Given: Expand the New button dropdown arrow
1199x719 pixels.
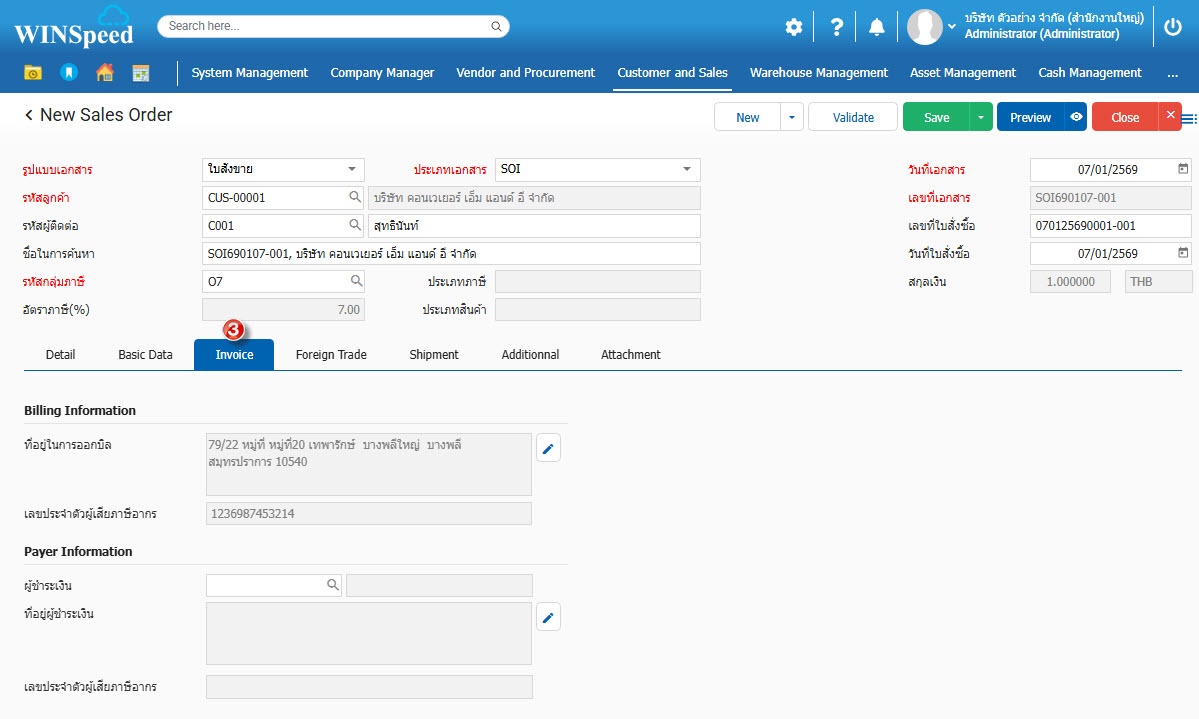Looking at the screenshot, I should (791, 117).
